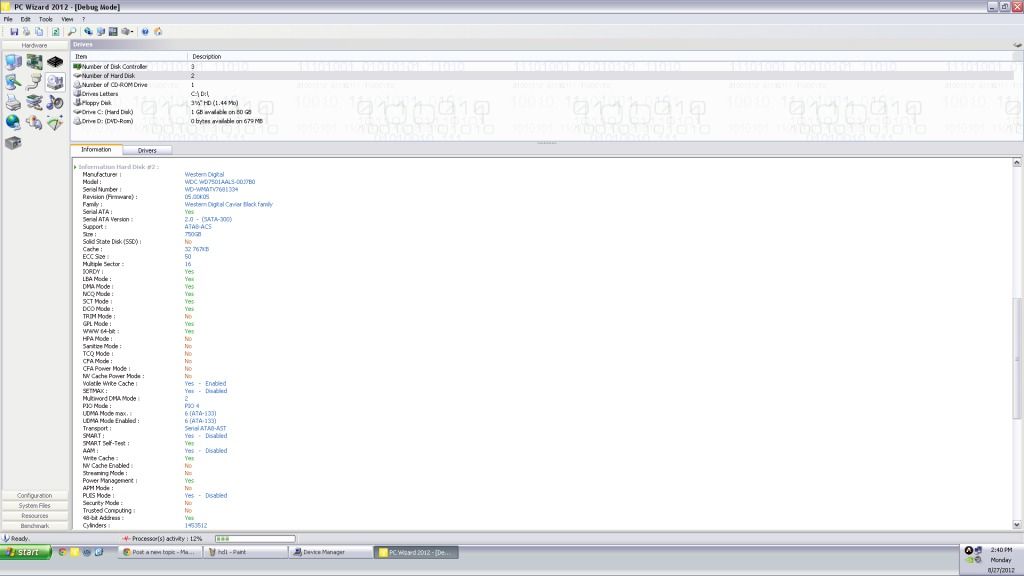The height and width of the screenshot is (576, 1024).
Task: Open dropdown arrow beside the device toolbar icon
Action: pos(133,31)
